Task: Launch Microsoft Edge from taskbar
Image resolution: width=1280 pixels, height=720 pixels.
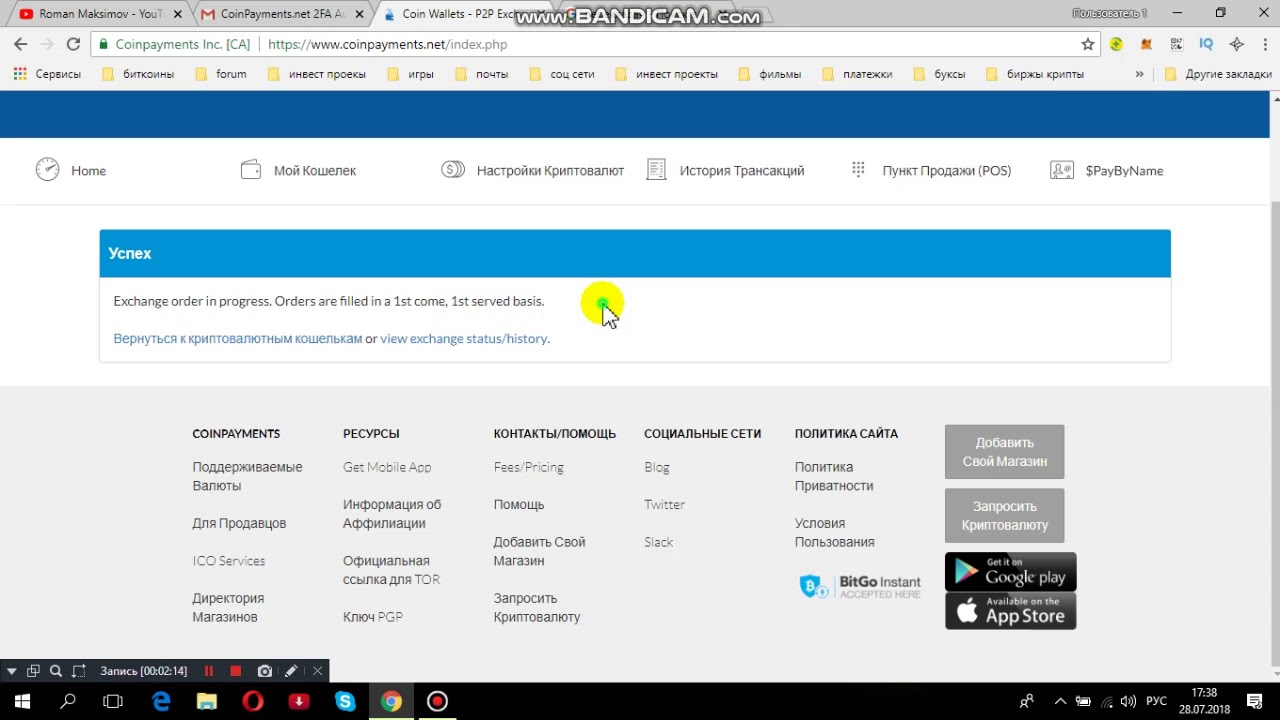Action: [x=161, y=702]
